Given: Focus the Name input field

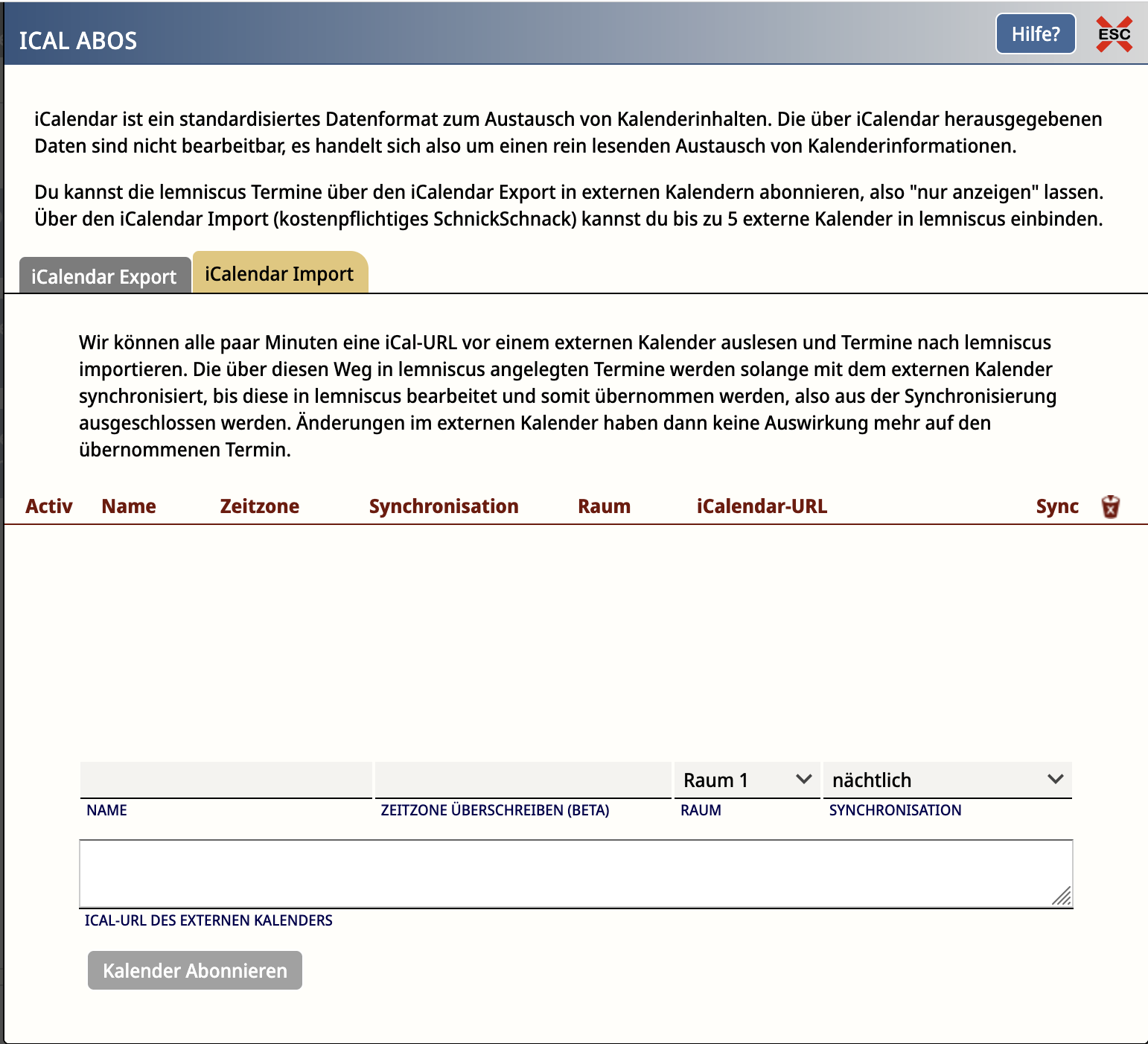Looking at the screenshot, I should click(226, 780).
